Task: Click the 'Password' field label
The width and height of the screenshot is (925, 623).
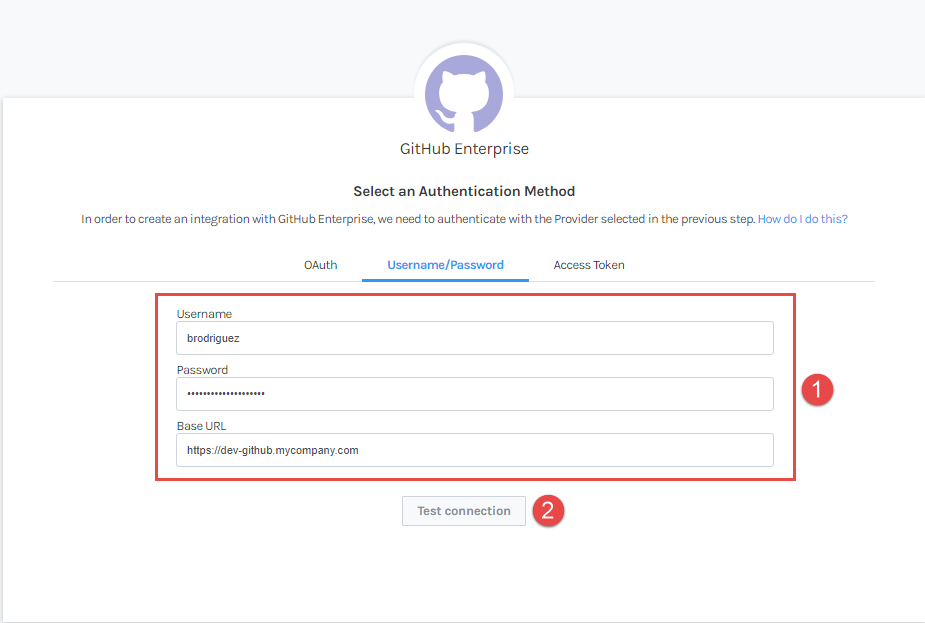Action: [202, 370]
